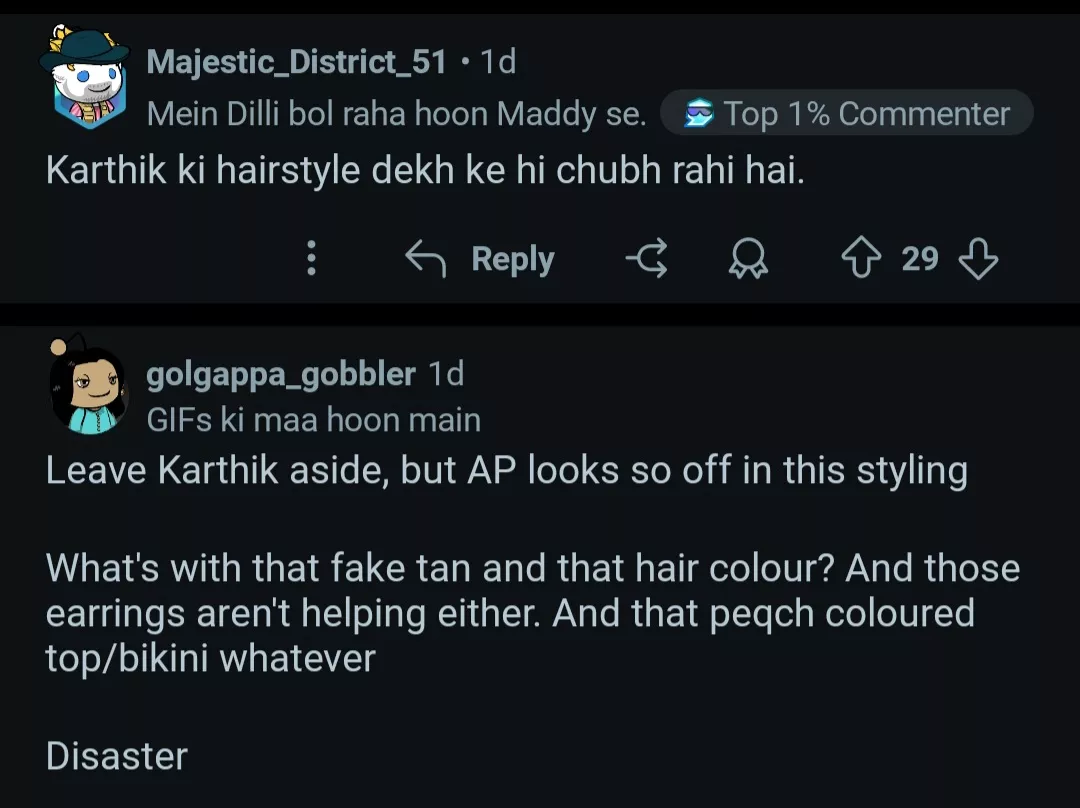
Task: Tap the Reply text button
Action: coord(512,259)
